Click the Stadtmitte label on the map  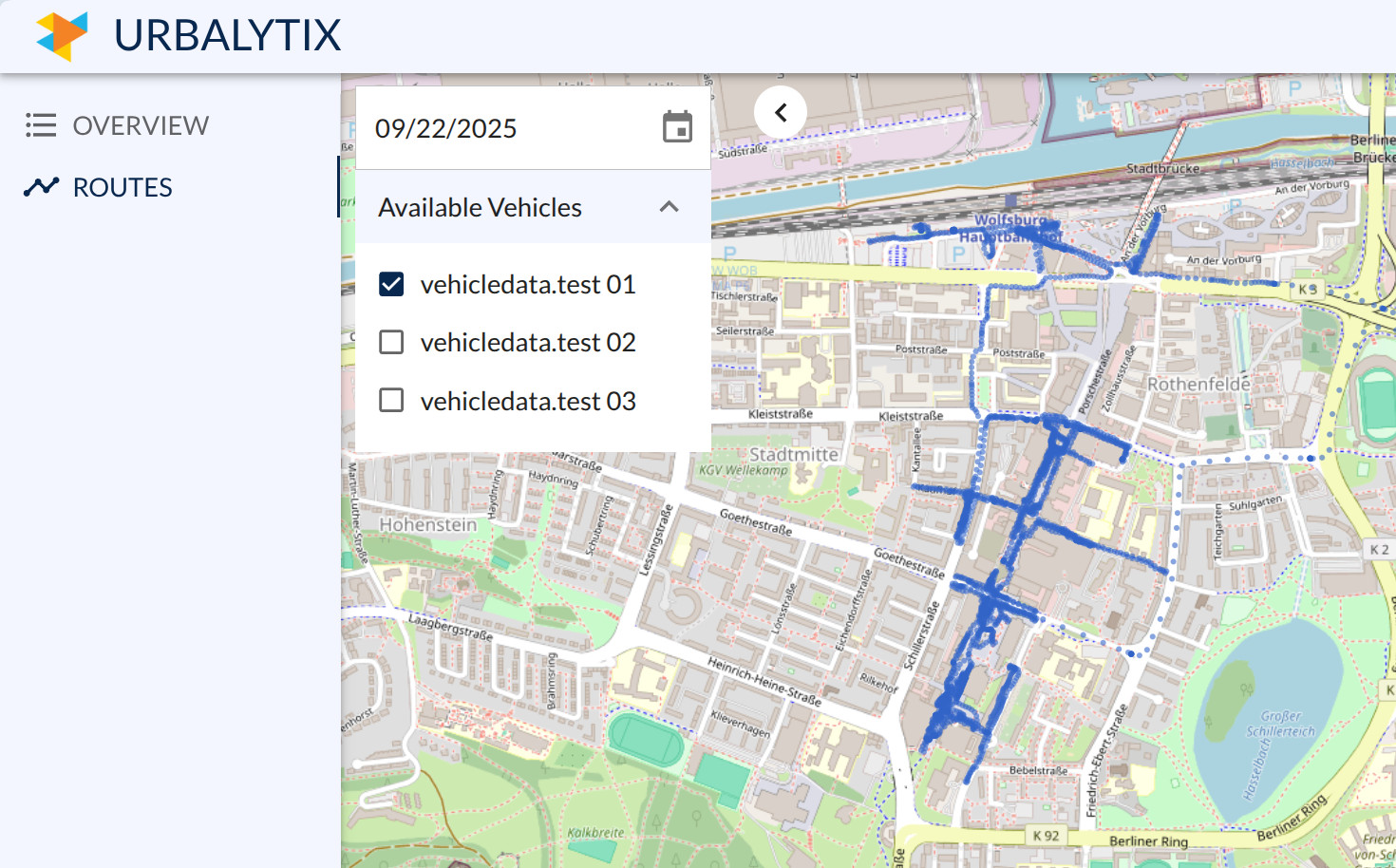coord(794,454)
